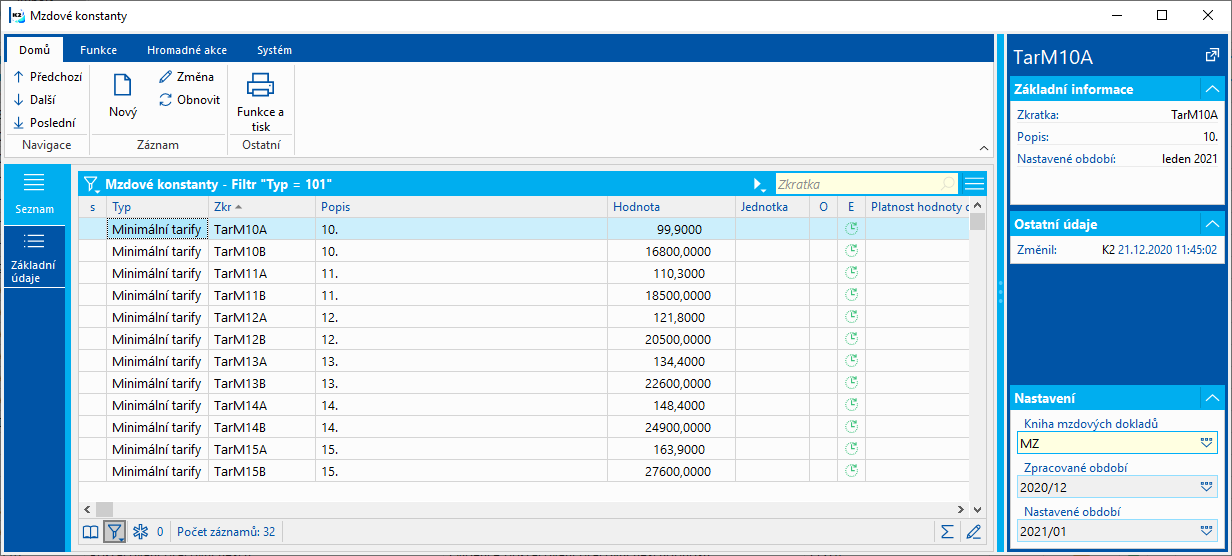Image resolution: width=1232 pixels, height=556 pixels.
Task: Click the clock icon in TarM11B row
Action: click(x=852, y=295)
